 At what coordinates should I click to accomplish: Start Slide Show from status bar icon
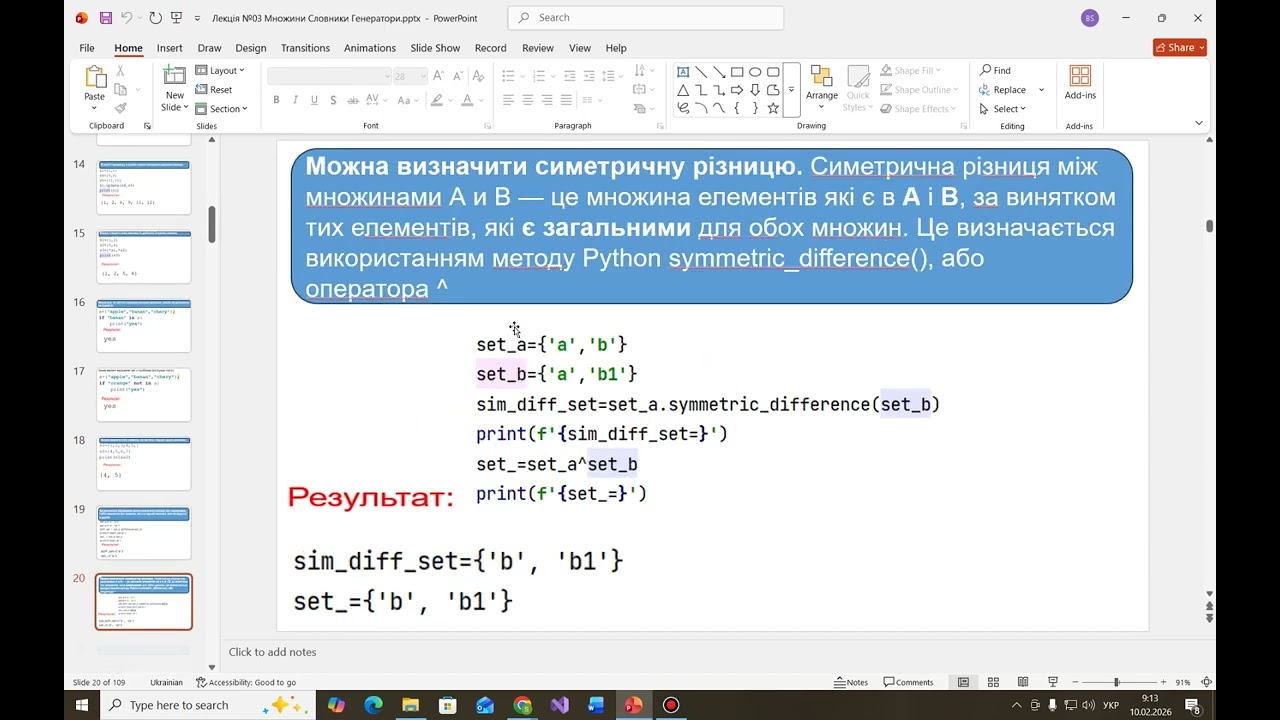coord(1052,682)
